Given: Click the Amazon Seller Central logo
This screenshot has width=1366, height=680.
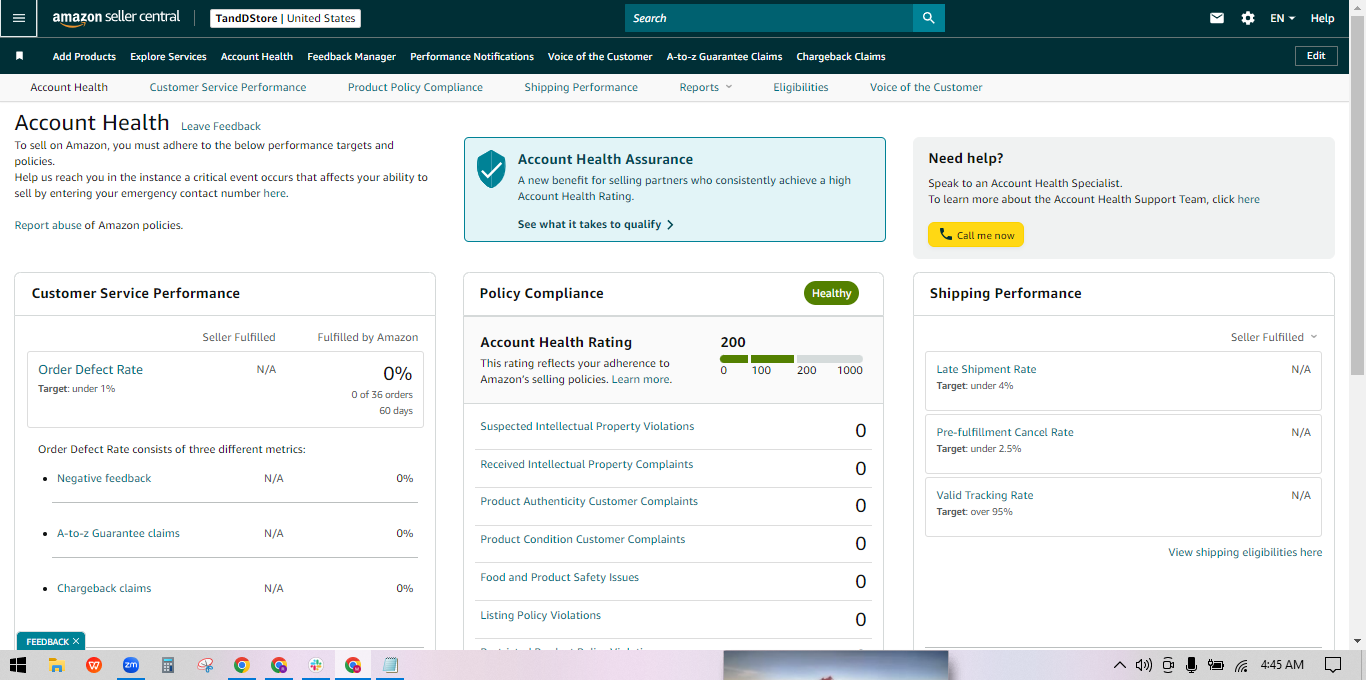Looking at the screenshot, I should tap(116, 18).
